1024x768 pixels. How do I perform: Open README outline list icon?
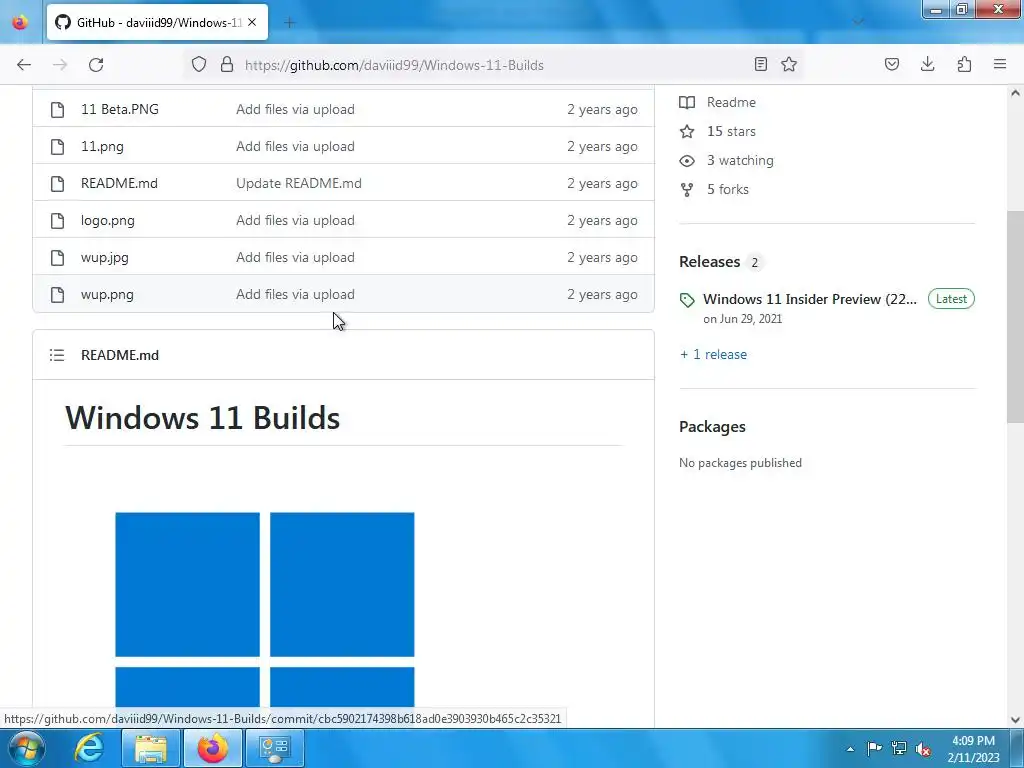57,355
